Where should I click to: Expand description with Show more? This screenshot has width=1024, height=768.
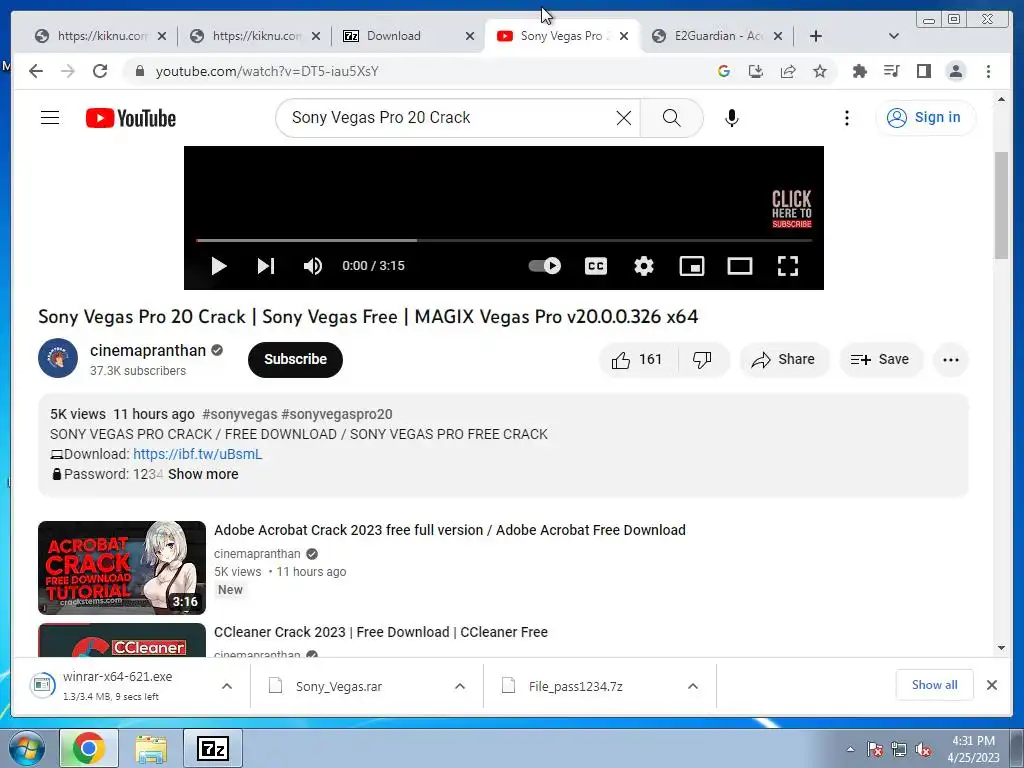click(203, 474)
